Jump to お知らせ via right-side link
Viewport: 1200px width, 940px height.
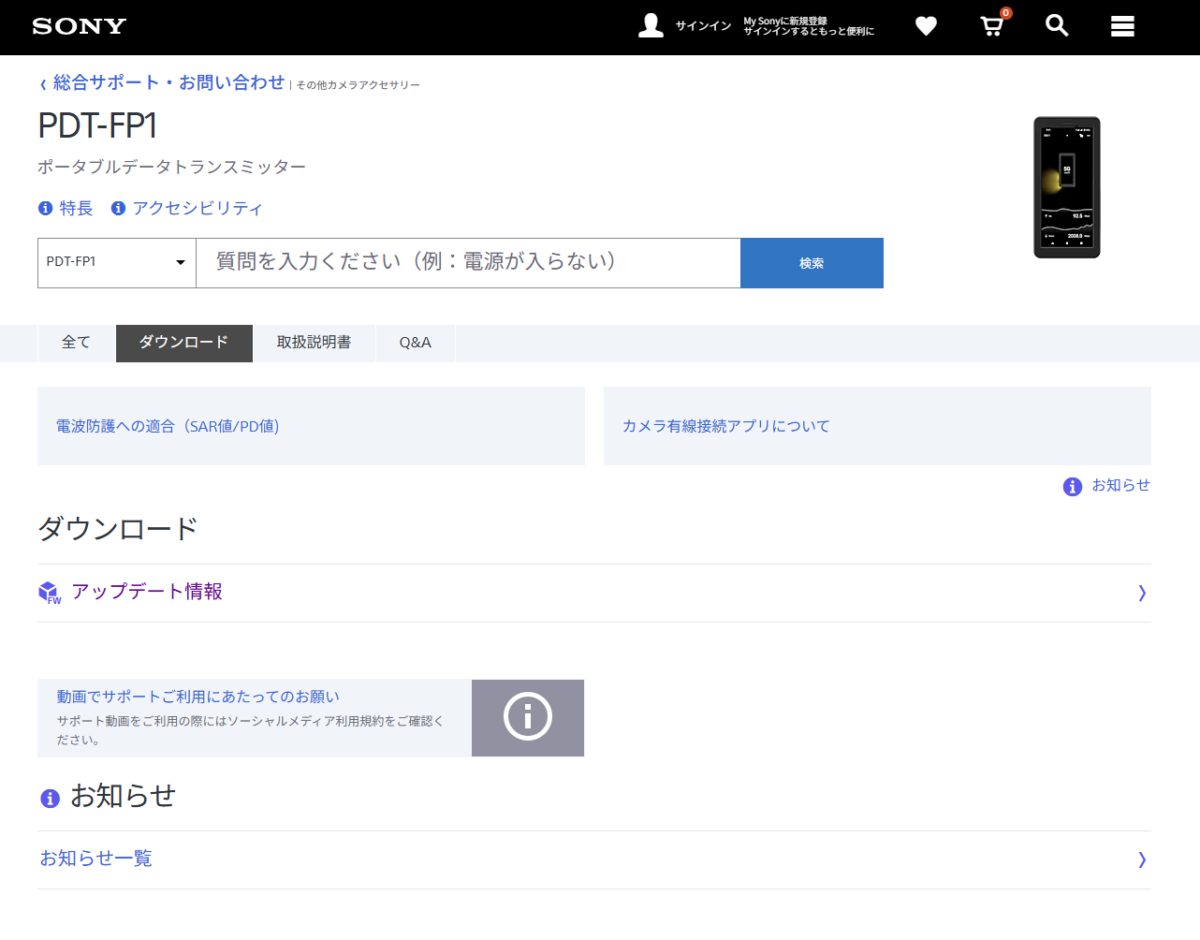pos(1120,485)
